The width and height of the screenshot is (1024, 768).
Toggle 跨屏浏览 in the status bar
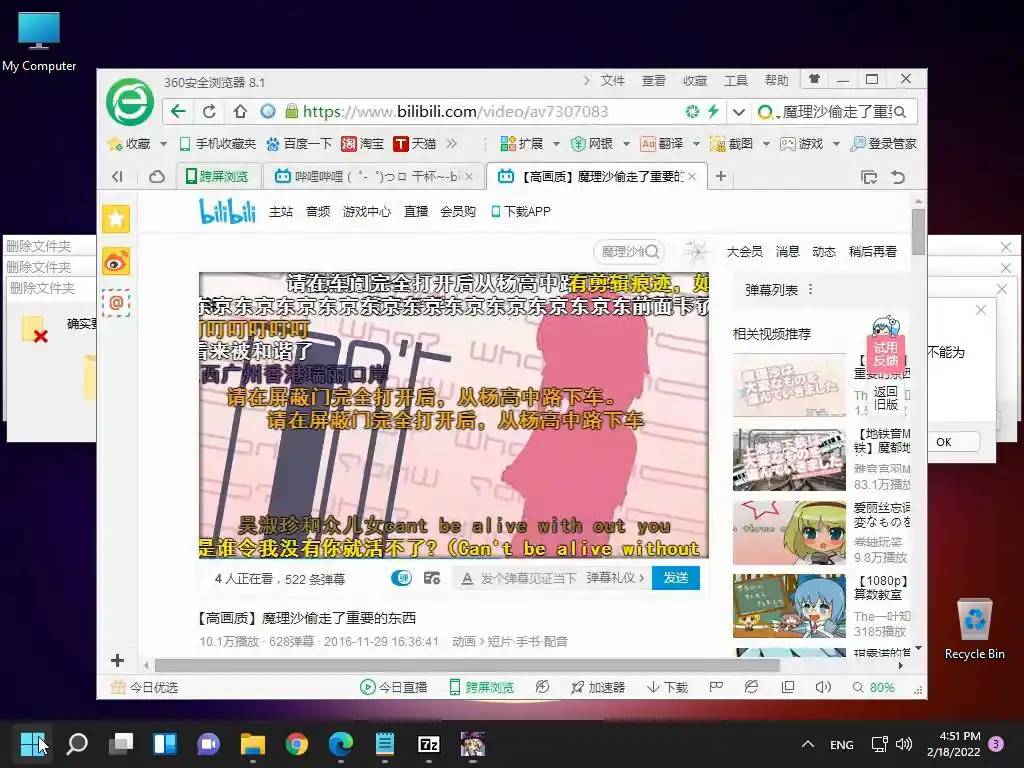(482, 687)
